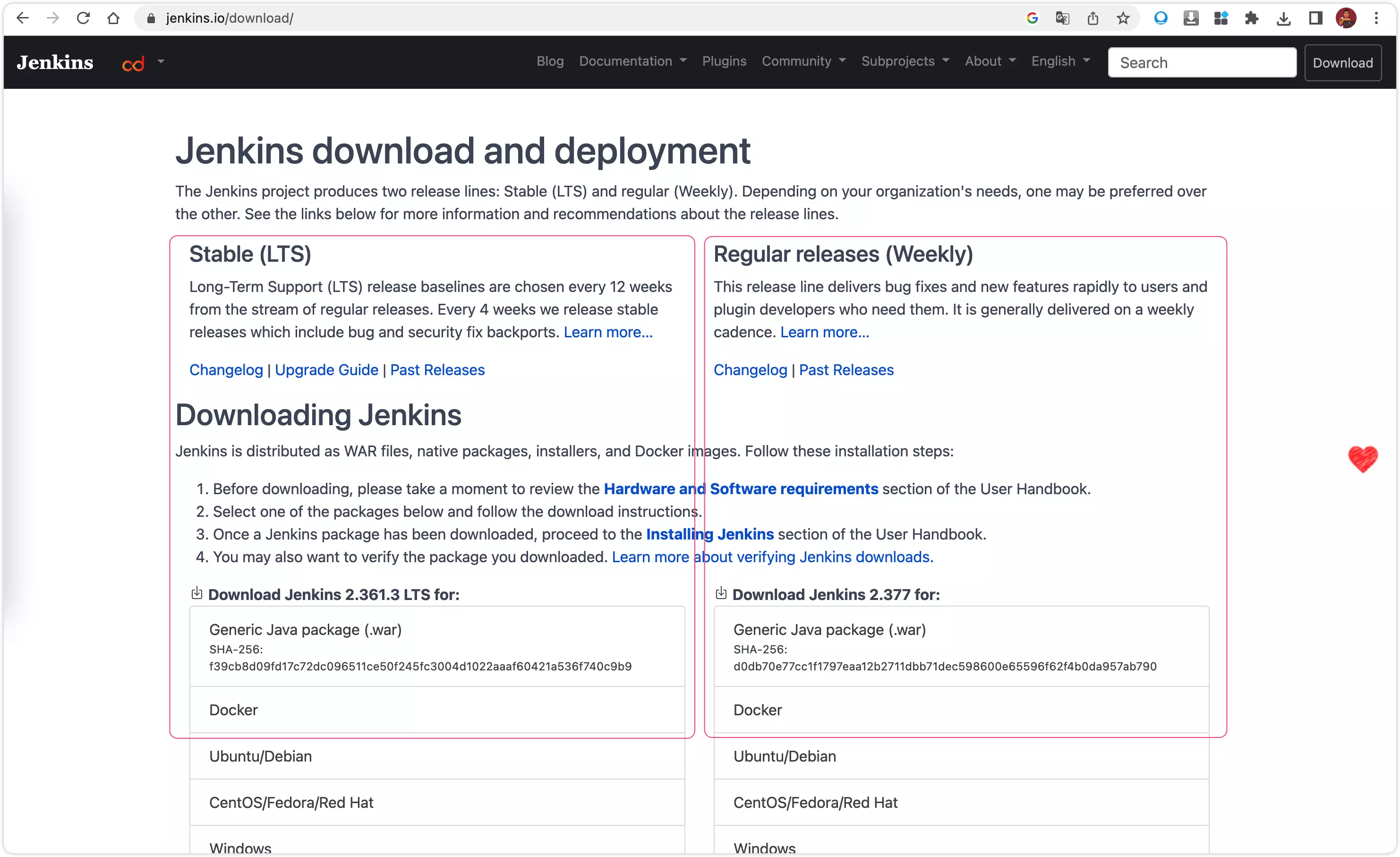Open the browser home page
Viewport: 1400px width, 857px height.
pyautogui.click(x=113, y=18)
